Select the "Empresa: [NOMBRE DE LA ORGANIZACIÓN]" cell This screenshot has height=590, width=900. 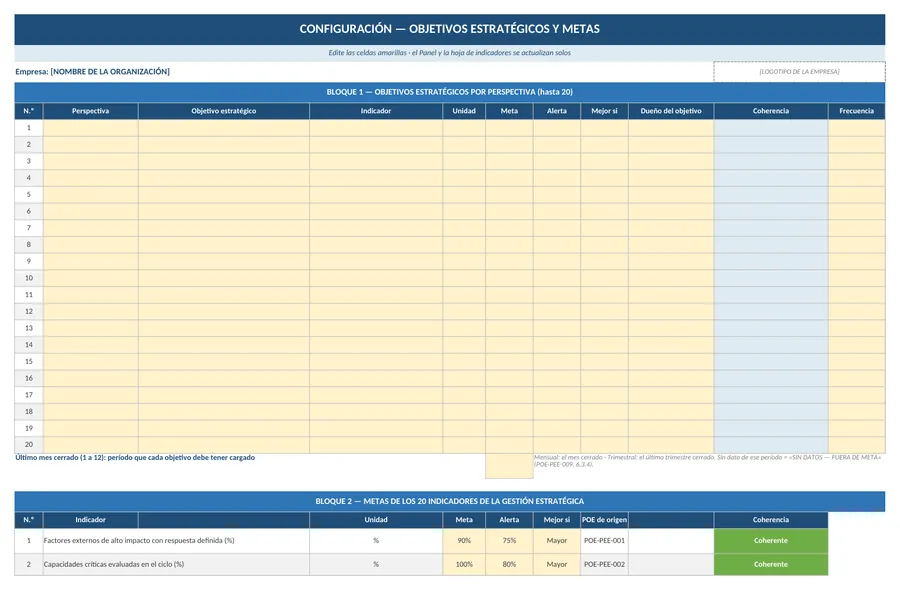tap(92, 72)
